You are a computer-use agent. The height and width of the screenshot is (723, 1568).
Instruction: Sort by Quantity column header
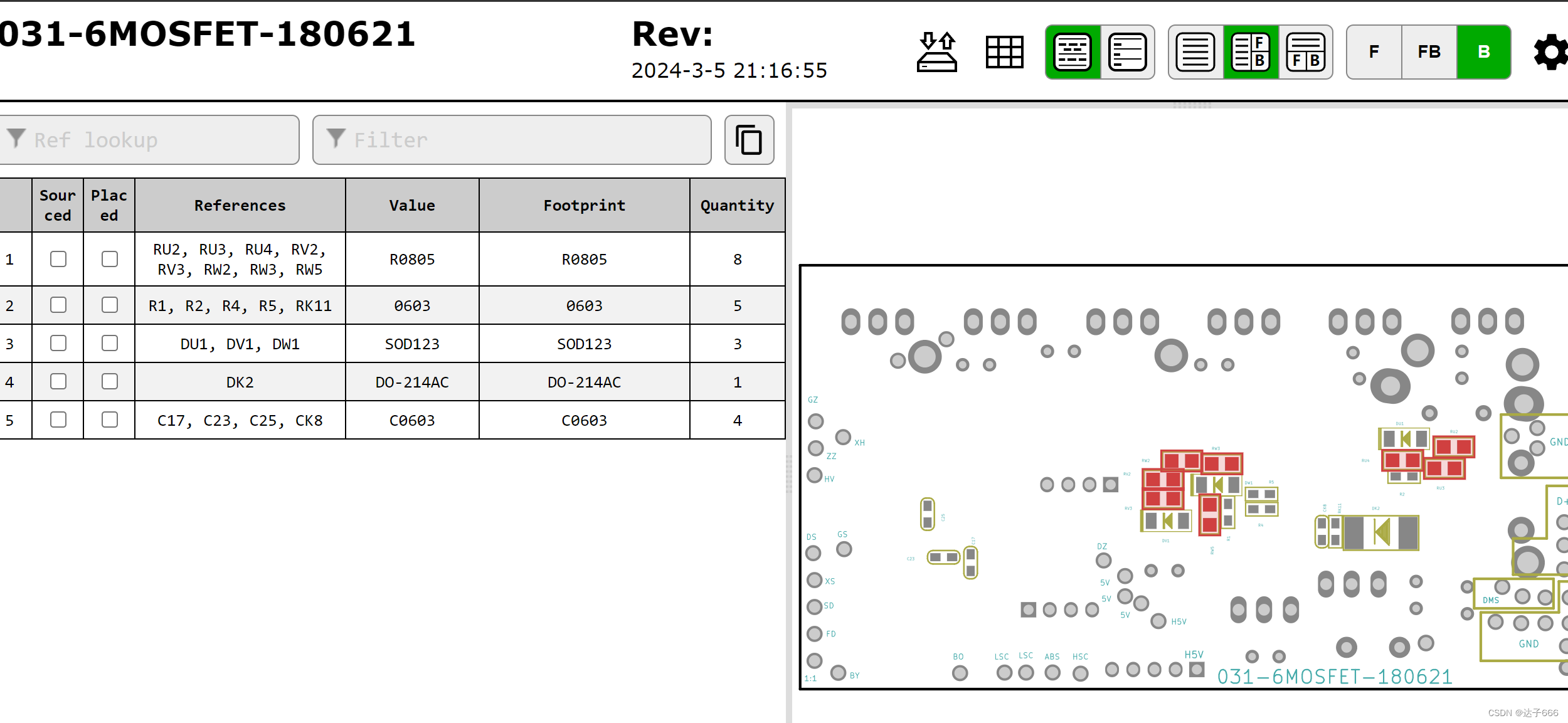[x=738, y=205]
